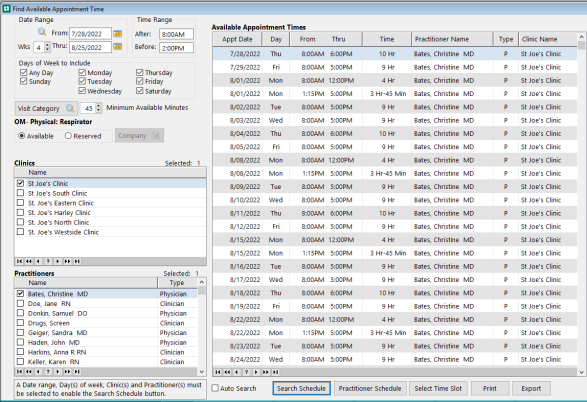Click the Export button

pyautogui.click(x=531, y=389)
